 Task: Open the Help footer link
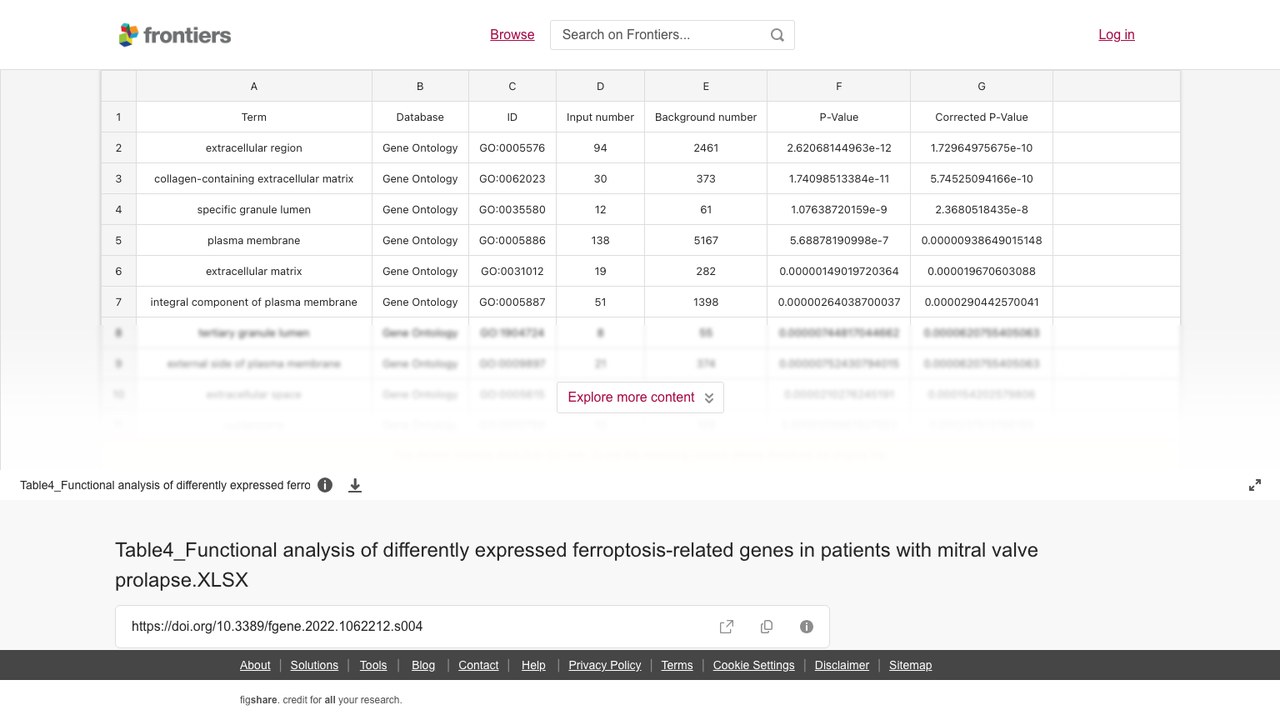[533, 665]
